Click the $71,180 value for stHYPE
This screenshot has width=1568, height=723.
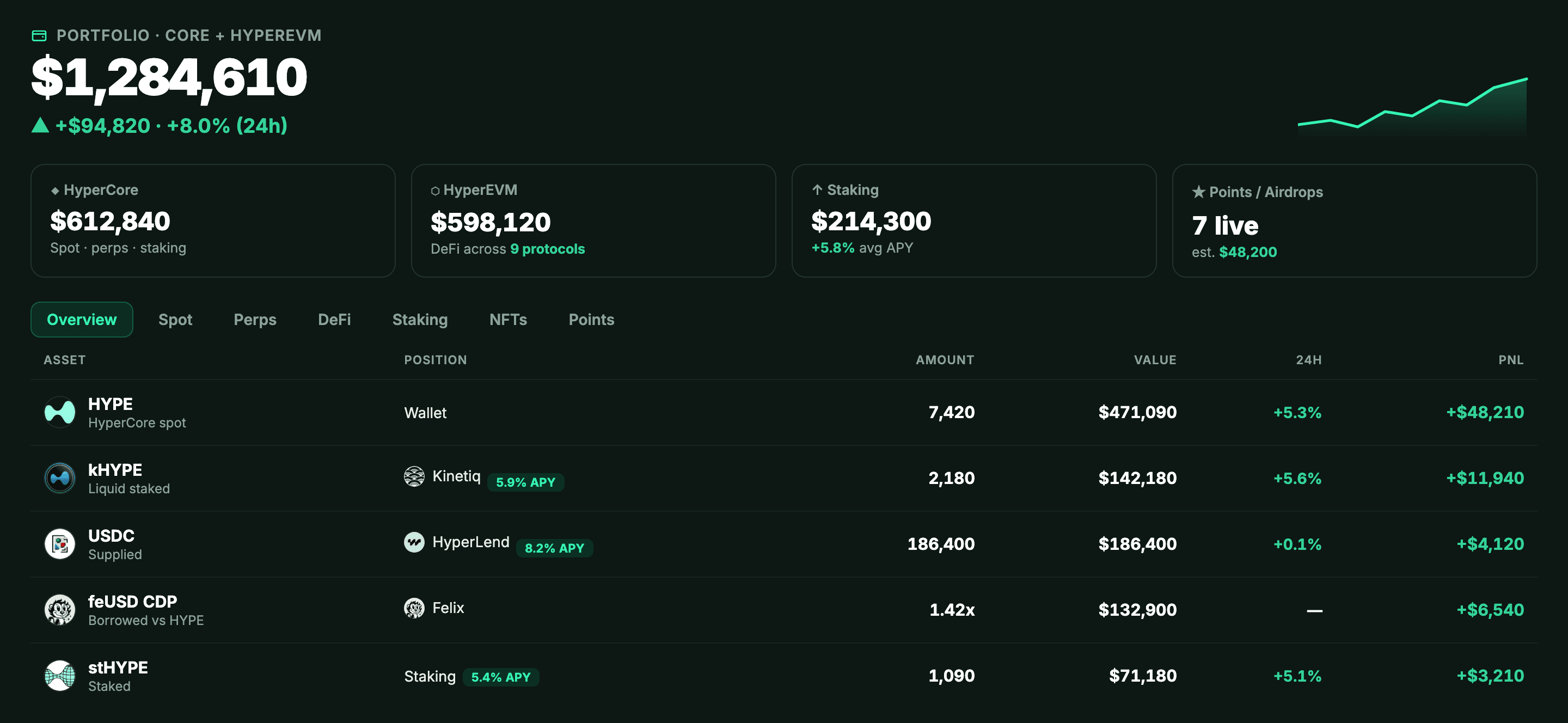pyautogui.click(x=1143, y=675)
